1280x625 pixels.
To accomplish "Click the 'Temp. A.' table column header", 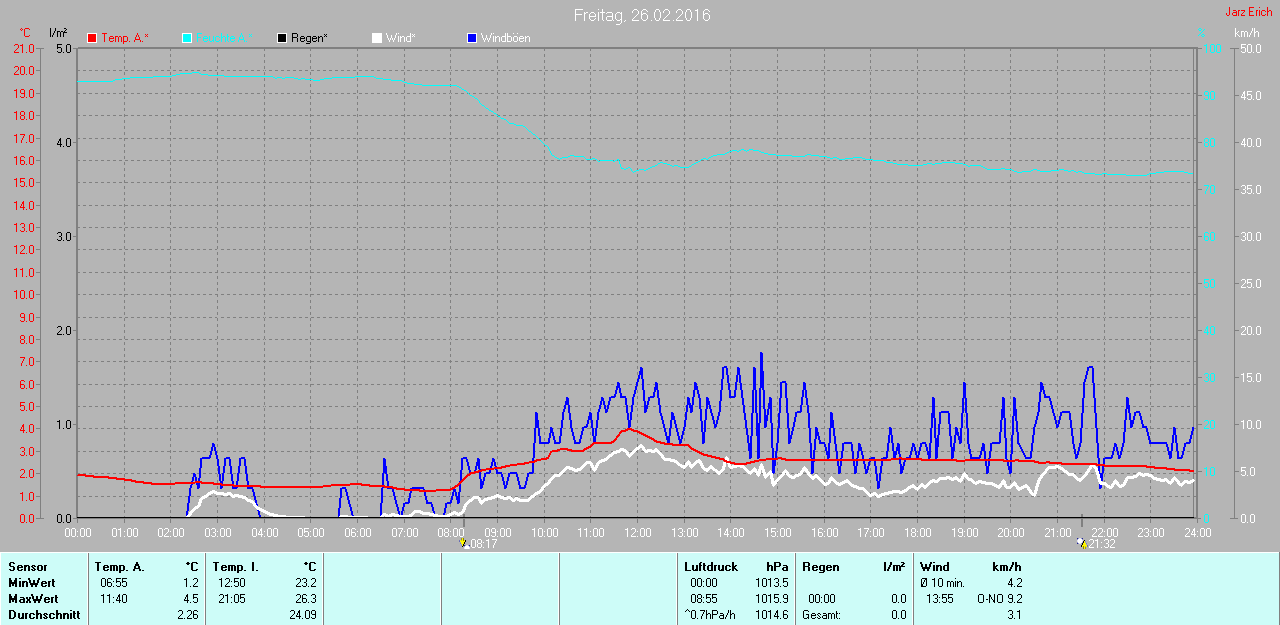I will pyautogui.click(x=119, y=567).
